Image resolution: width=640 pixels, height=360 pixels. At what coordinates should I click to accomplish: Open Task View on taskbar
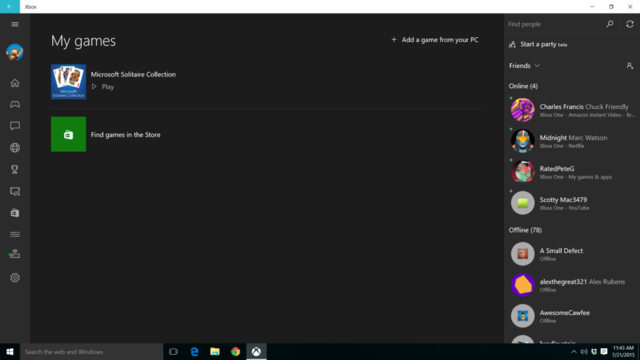(173, 351)
